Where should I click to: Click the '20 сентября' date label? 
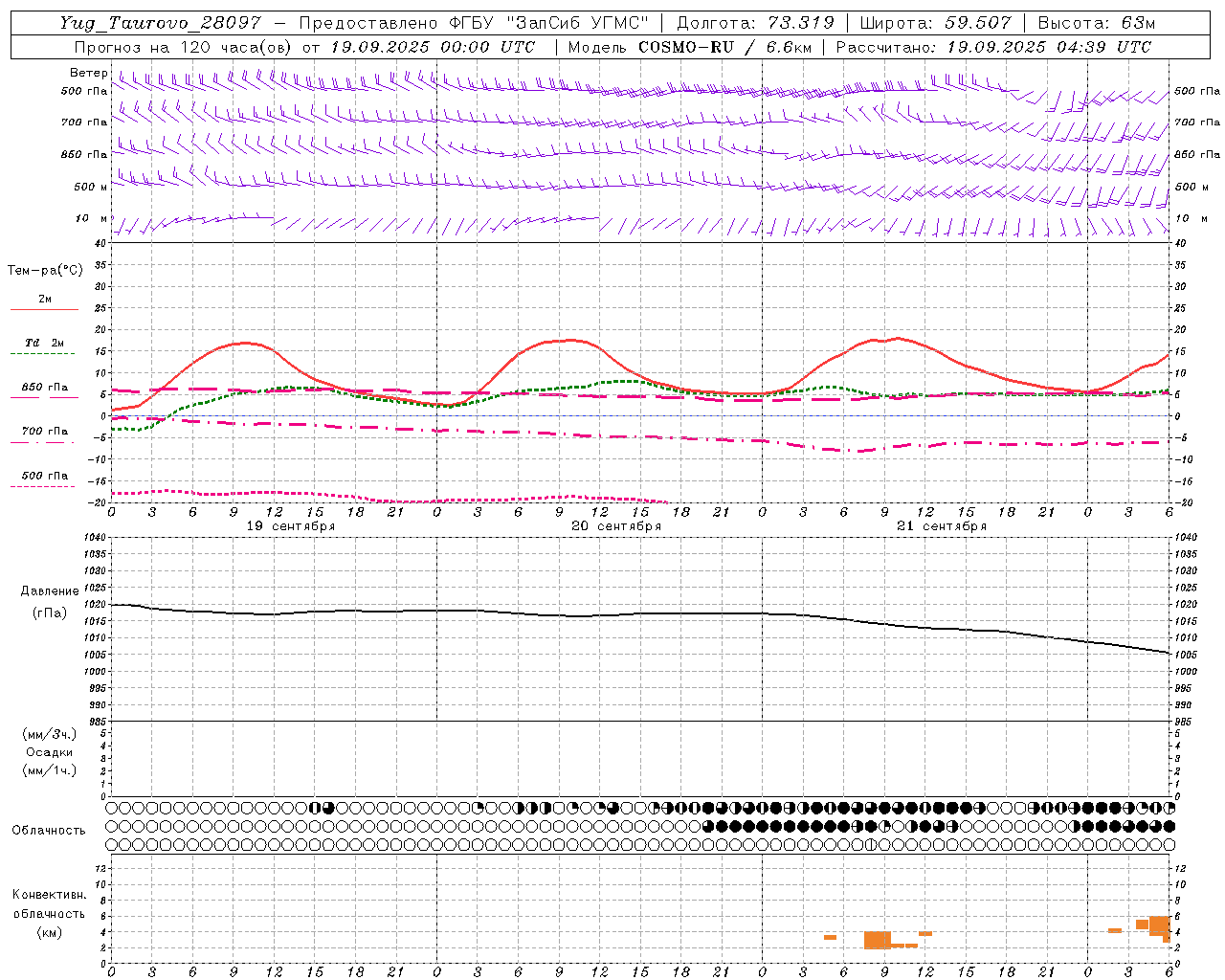pyautogui.click(x=616, y=526)
